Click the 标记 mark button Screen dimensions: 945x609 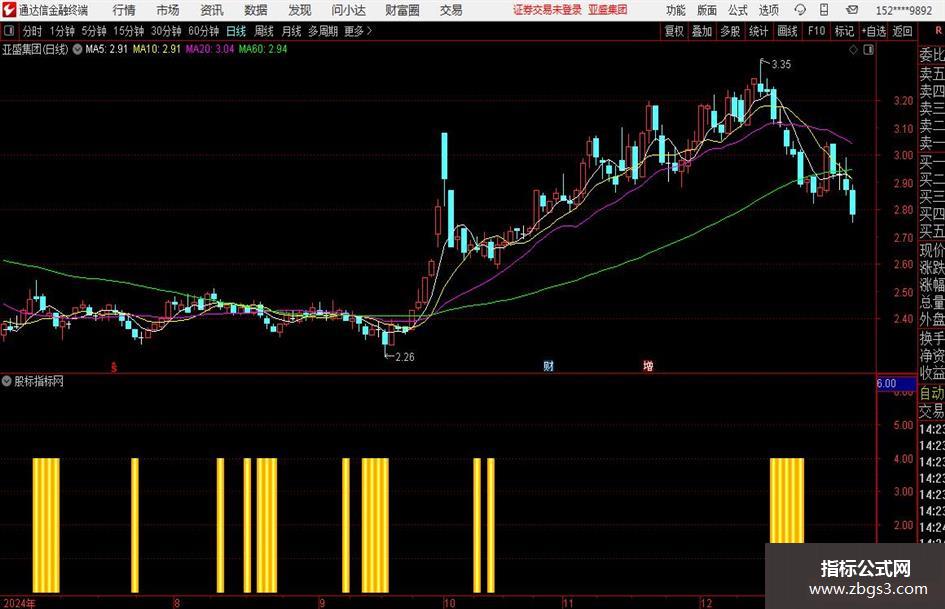pos(844,31)
